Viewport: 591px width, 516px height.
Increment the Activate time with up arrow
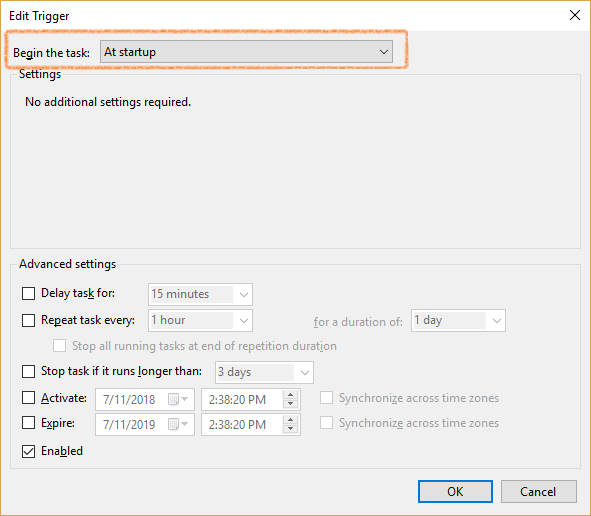coord(290,395)
